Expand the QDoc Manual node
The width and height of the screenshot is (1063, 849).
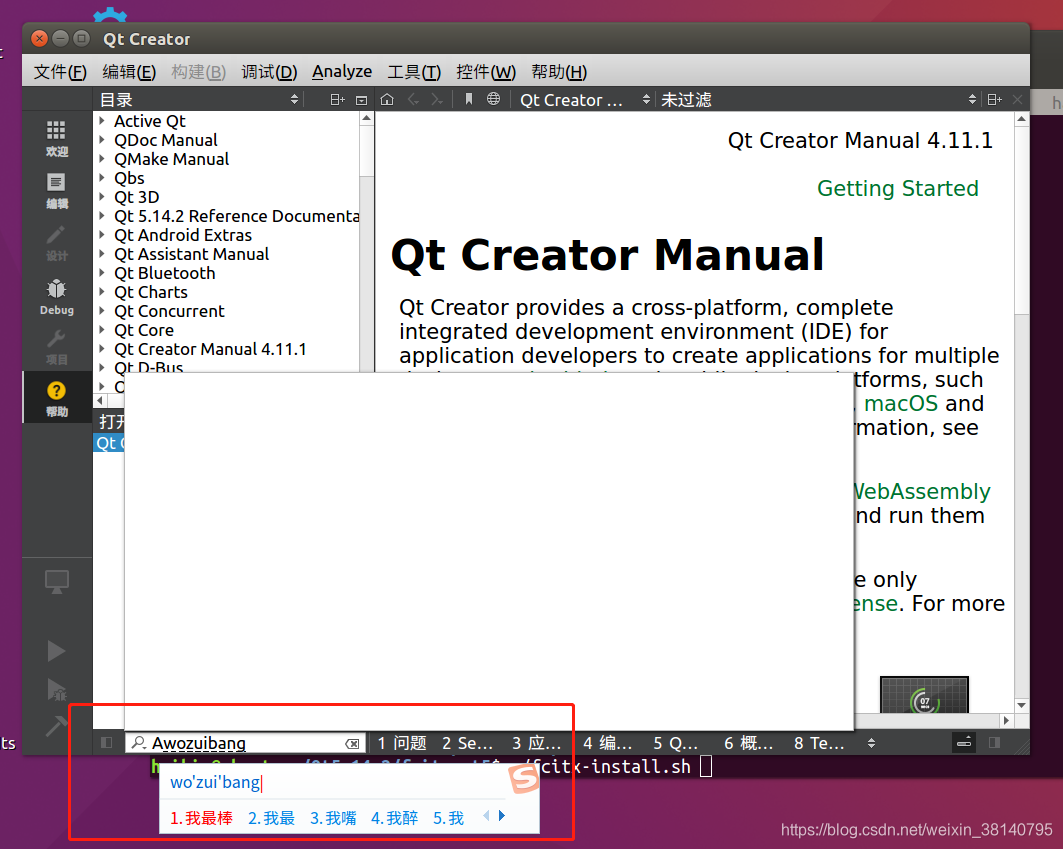(x=102, y=140)
